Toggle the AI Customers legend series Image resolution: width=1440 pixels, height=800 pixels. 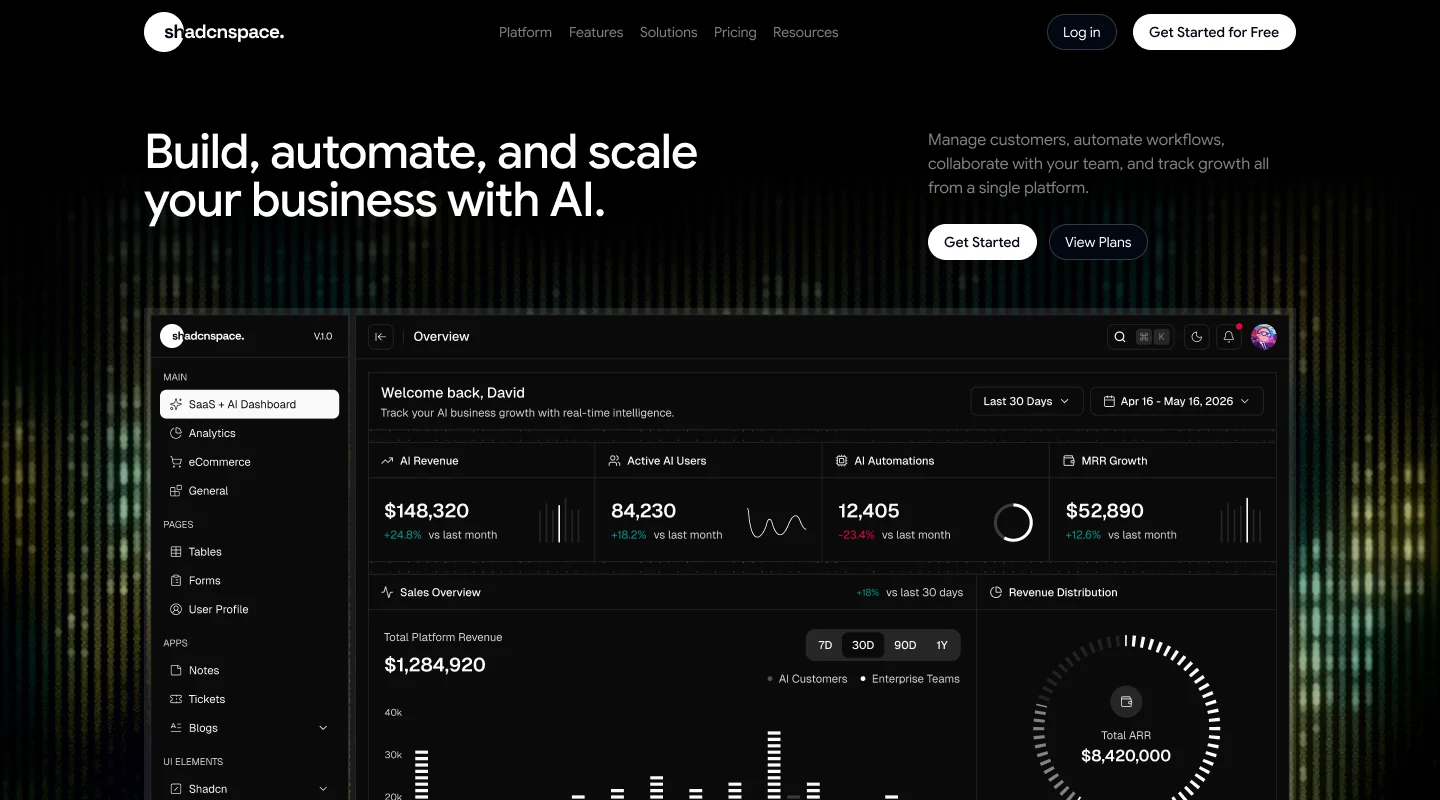pyautogui.click(x=807, y=679)
